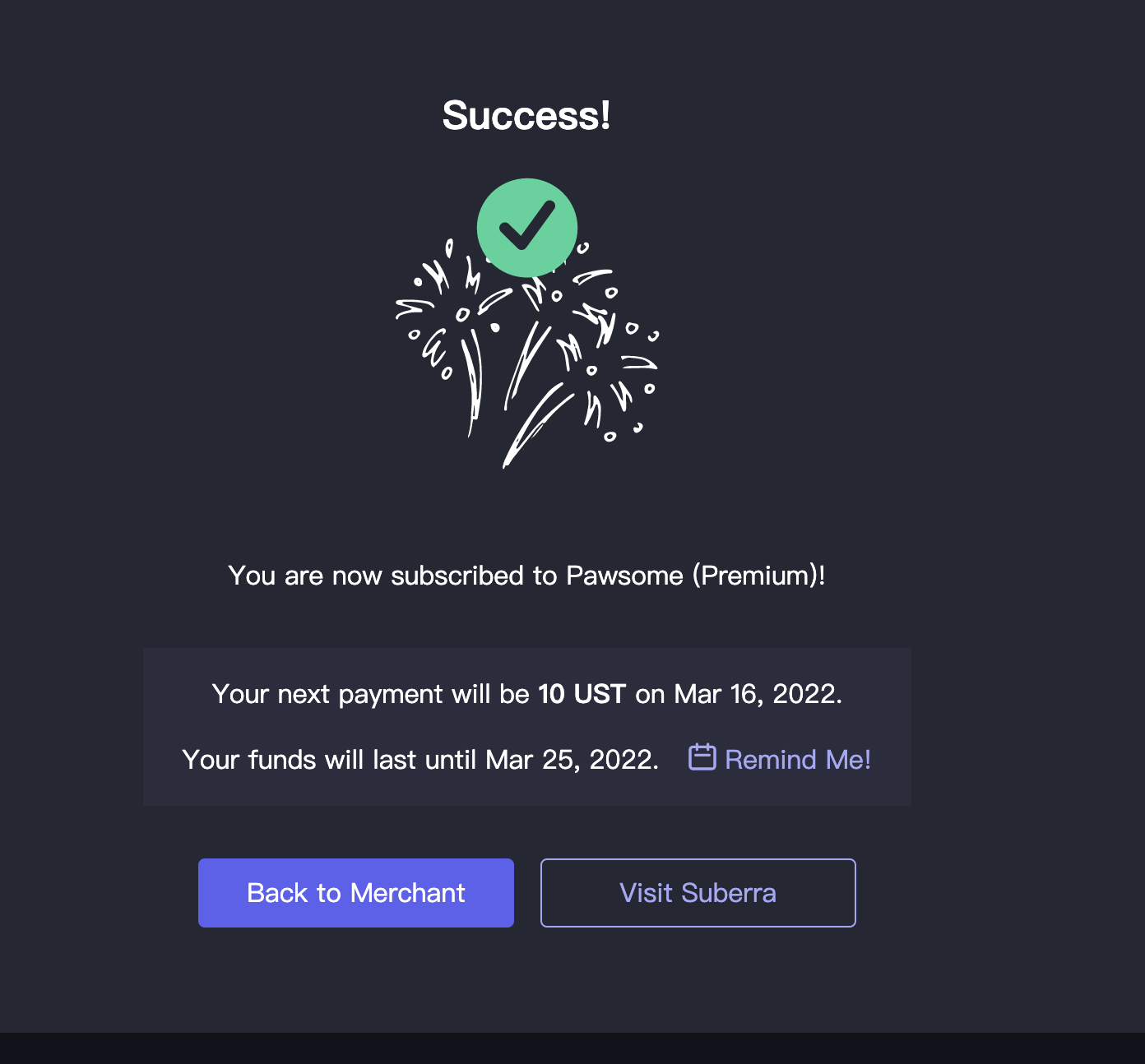This screenshot has height=1064, width=1145.
Task: Click the word "Remind" in the reminder link
Action: click(771, 760)
